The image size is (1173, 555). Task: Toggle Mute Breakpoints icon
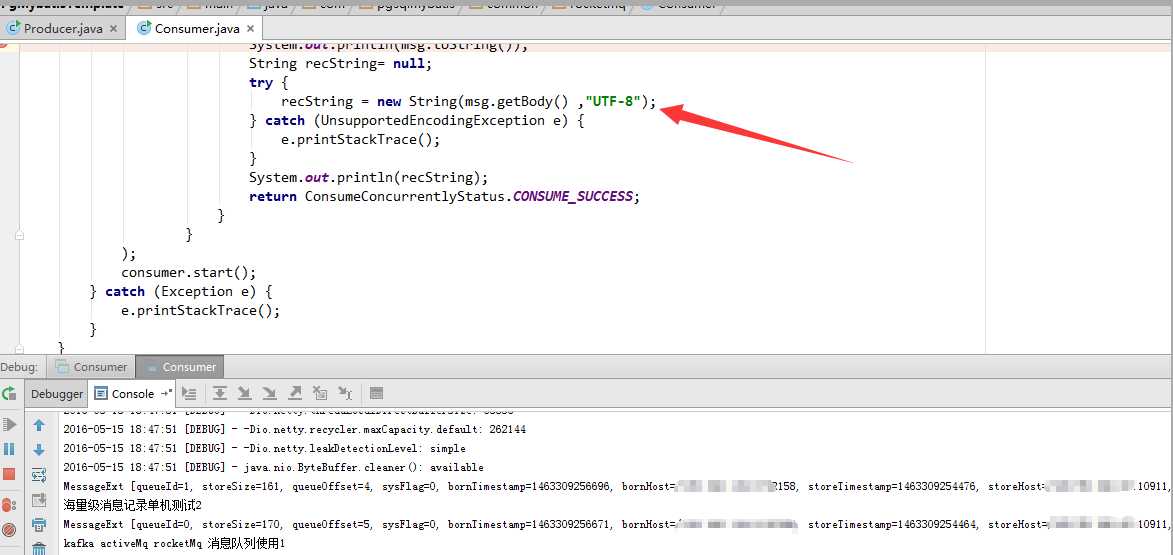[9, 530]
